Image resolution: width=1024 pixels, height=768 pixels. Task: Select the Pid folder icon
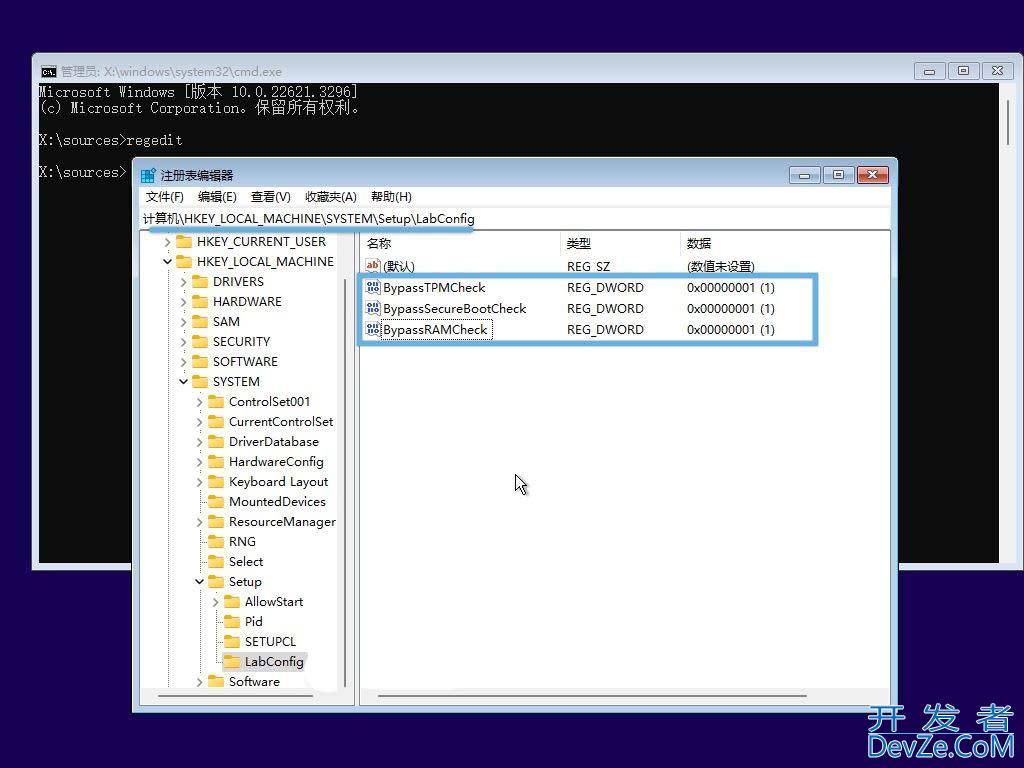click(232, 621)
